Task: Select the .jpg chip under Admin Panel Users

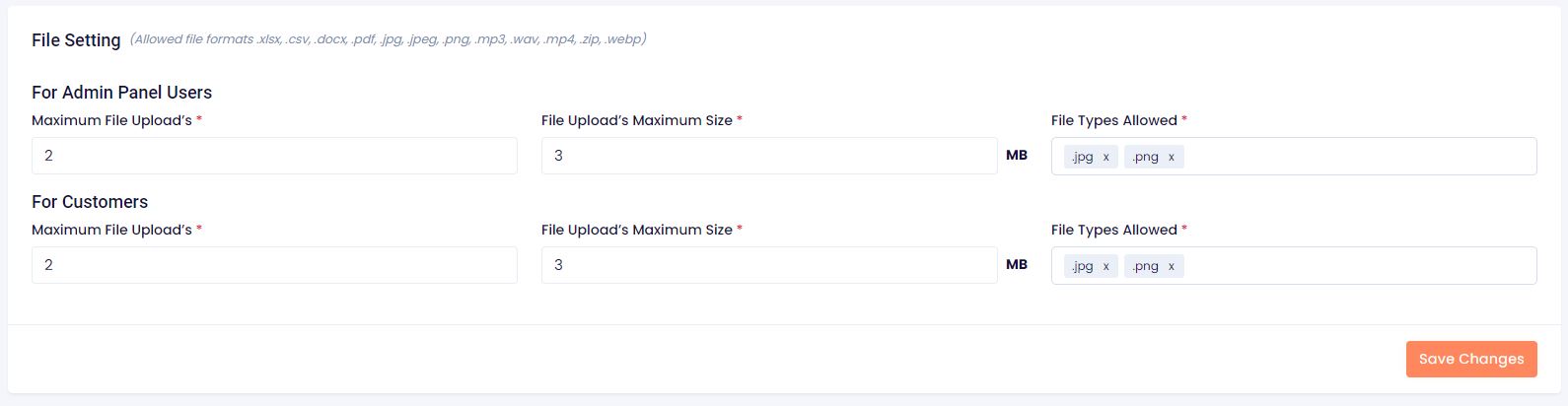Action: [x=1083, y=157]
